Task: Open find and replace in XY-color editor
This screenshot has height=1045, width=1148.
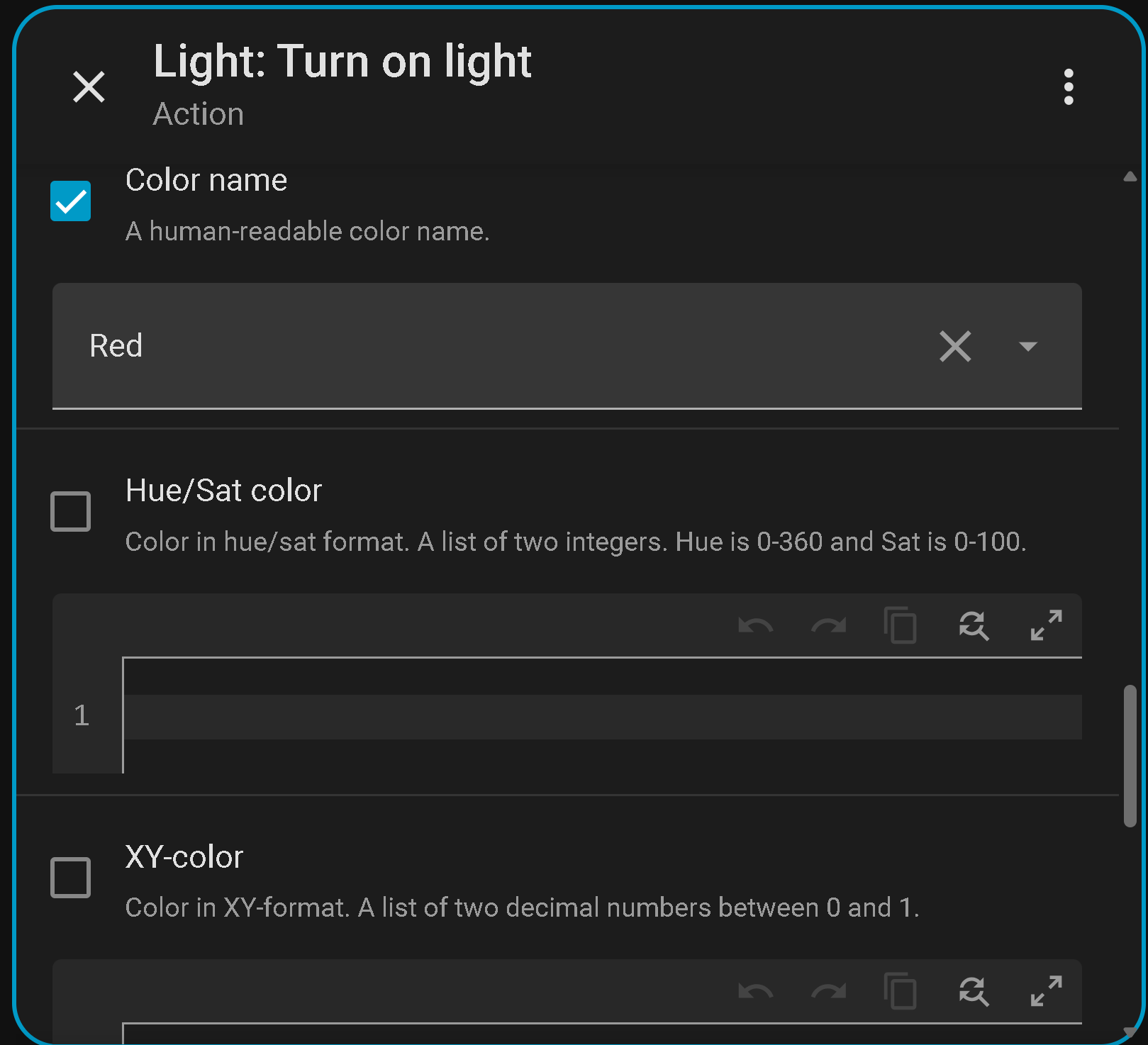Action: point(974,992)
